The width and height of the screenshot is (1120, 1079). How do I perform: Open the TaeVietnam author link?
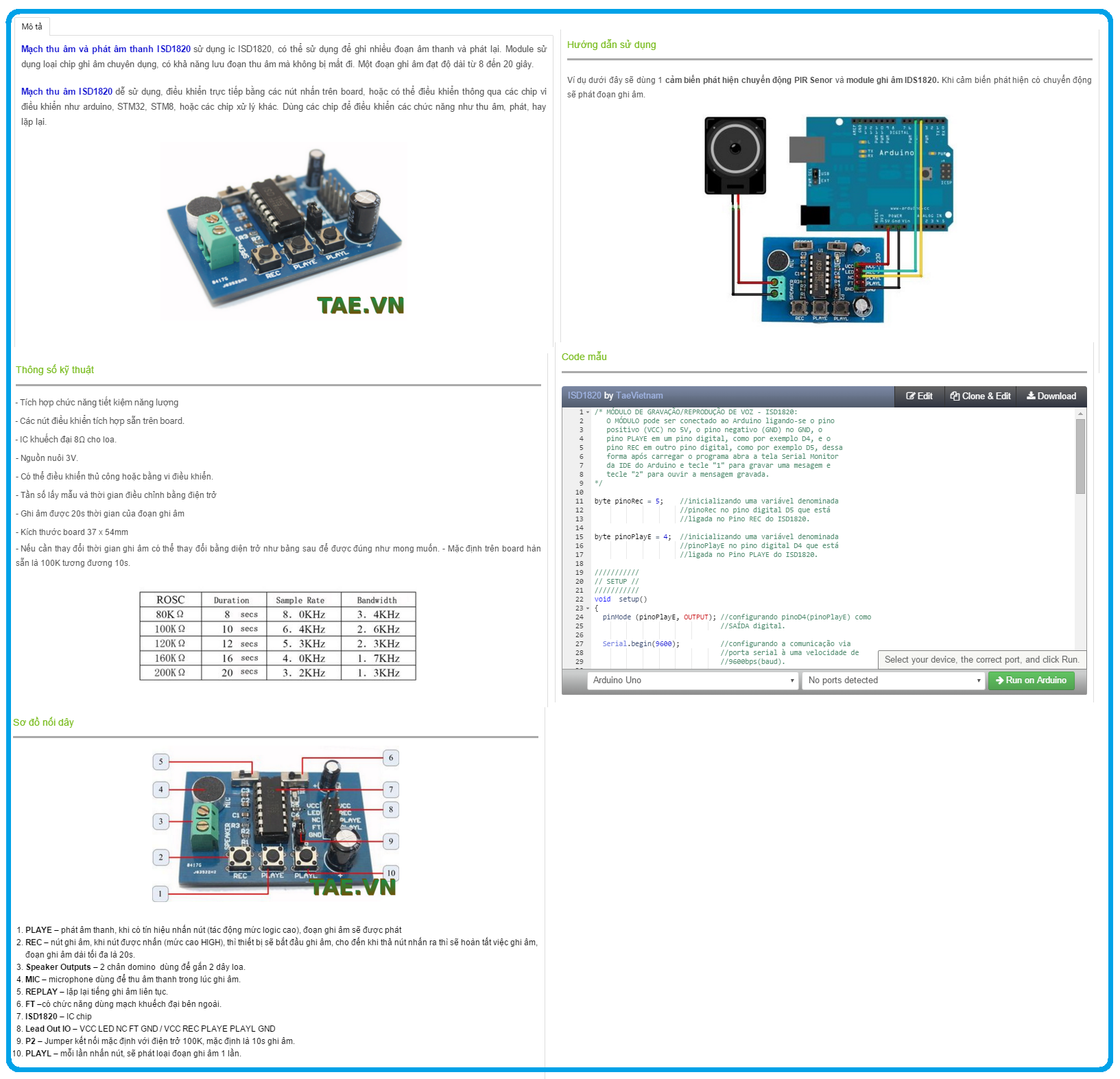tap(639, 396)
